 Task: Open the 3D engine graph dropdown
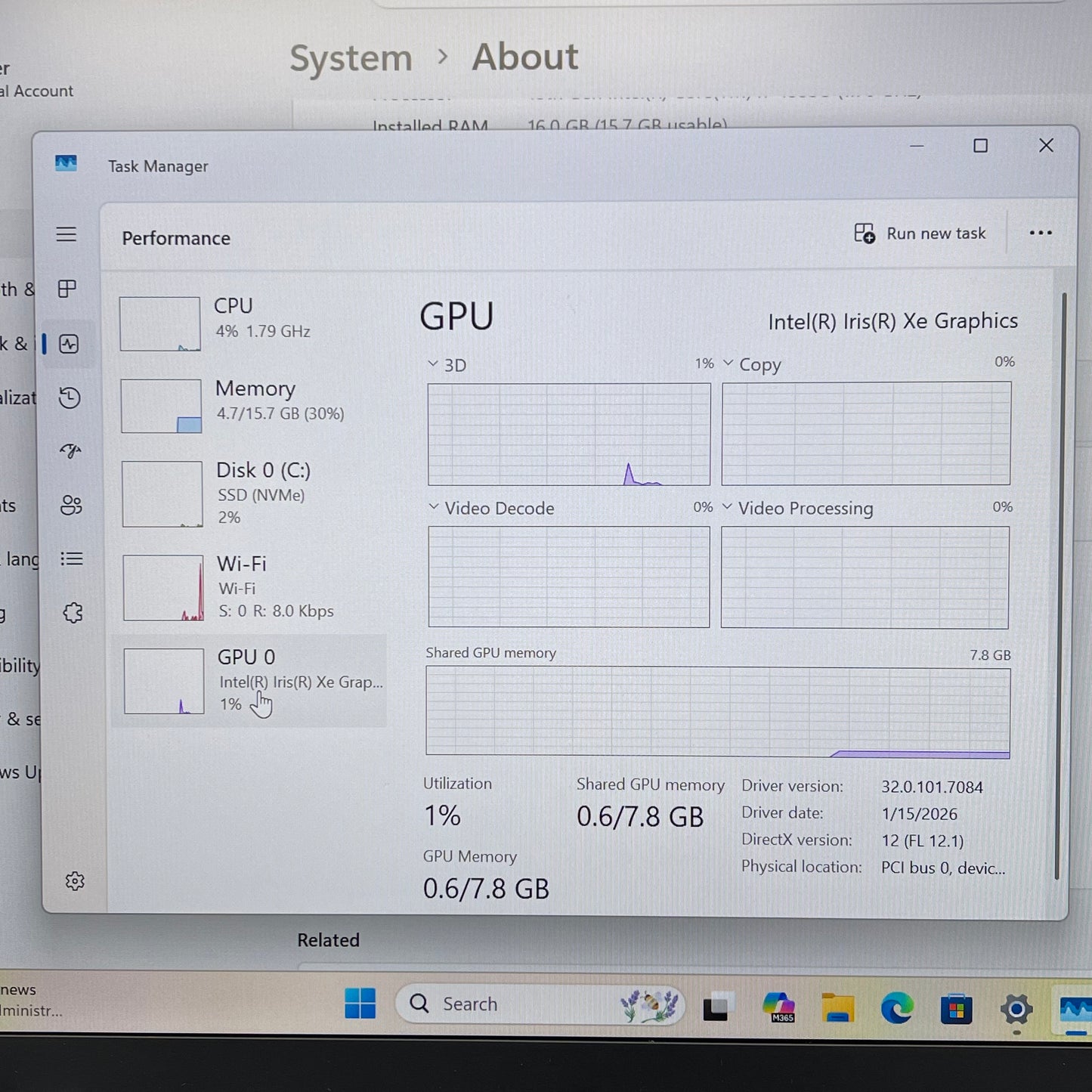[x=433, y=364]
